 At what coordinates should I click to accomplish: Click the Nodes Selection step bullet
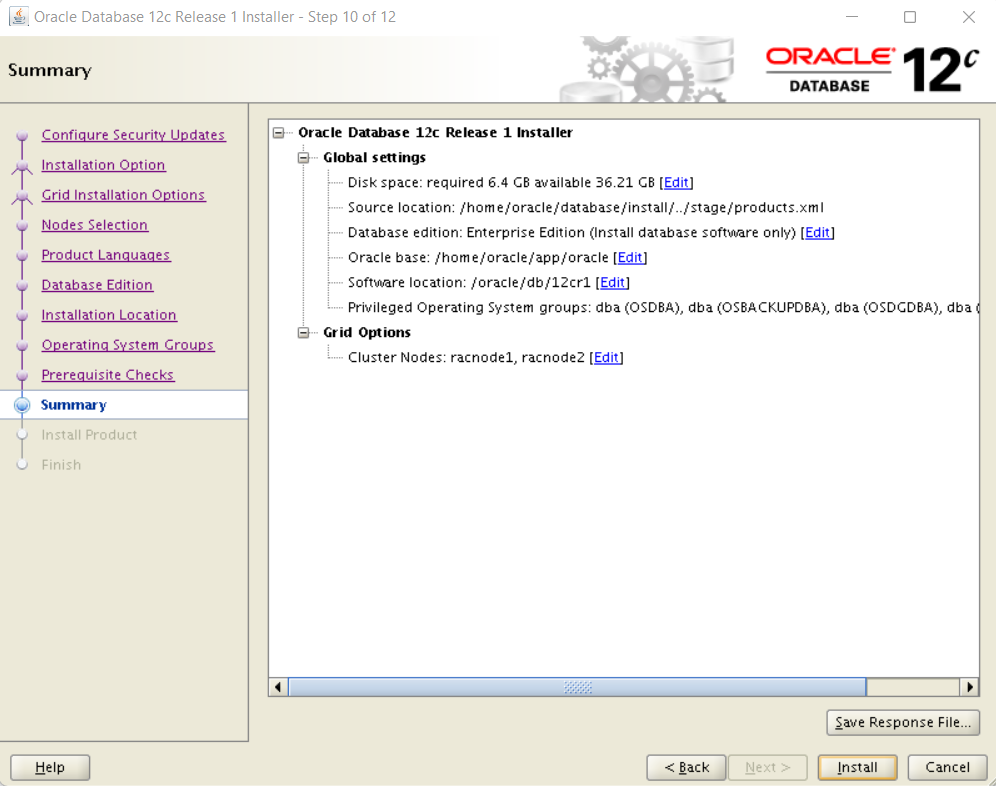pyautogui.click(x=22, y=225)
